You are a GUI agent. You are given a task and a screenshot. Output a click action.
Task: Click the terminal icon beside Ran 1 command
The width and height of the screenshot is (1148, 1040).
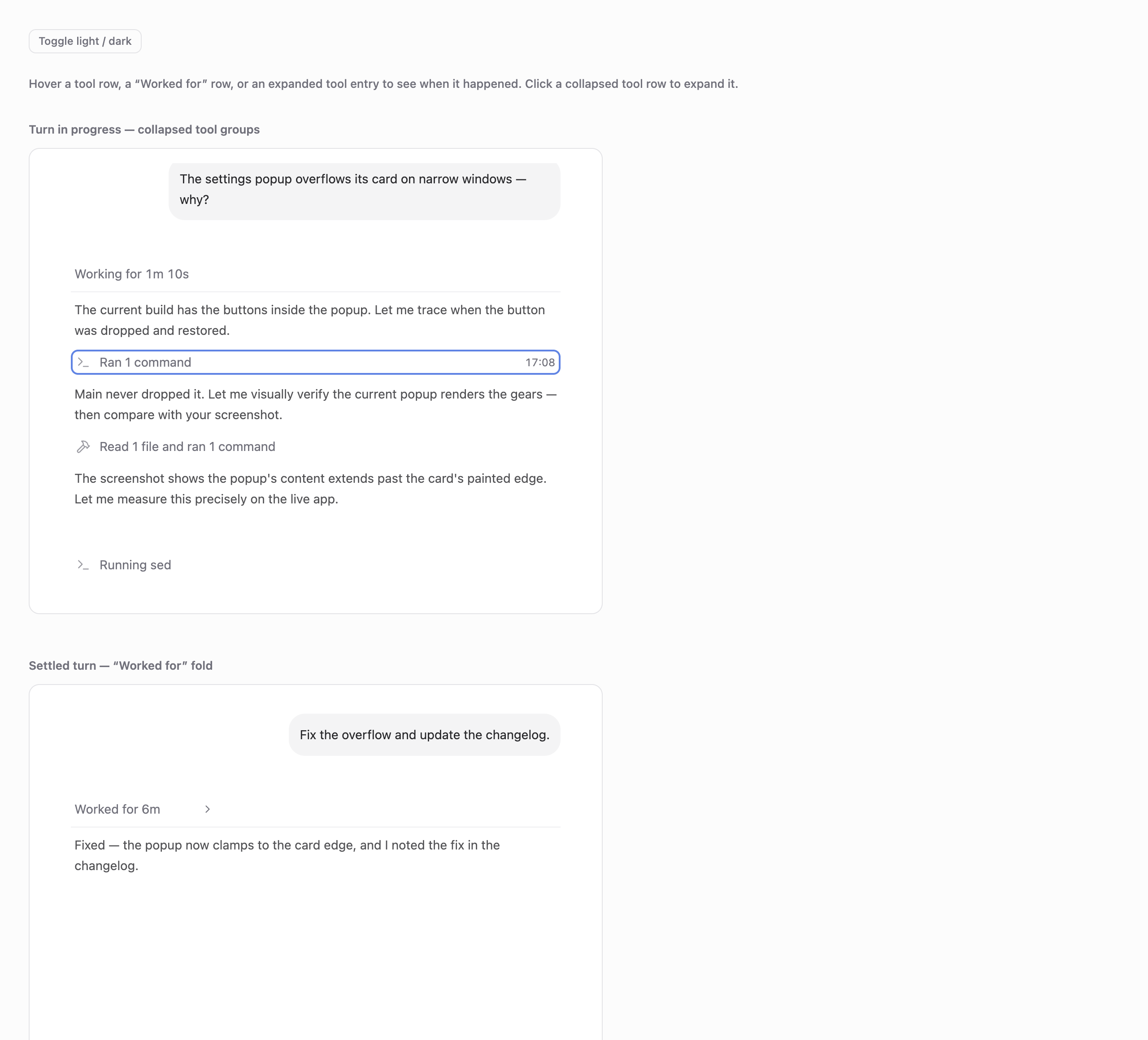coord(84,363)
